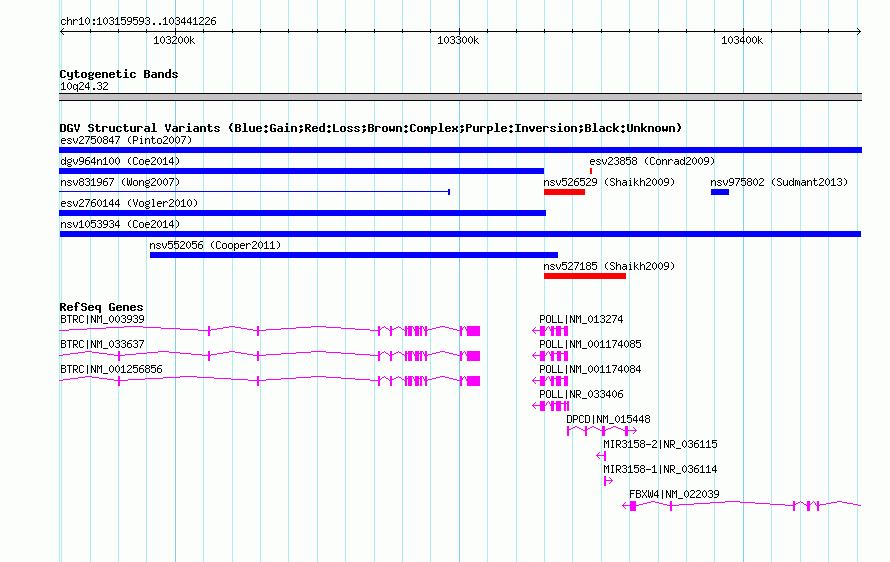Click the 10q24.32 cytogenetic band bar
The width and height of the screenshot is (890, 562).
460,97
